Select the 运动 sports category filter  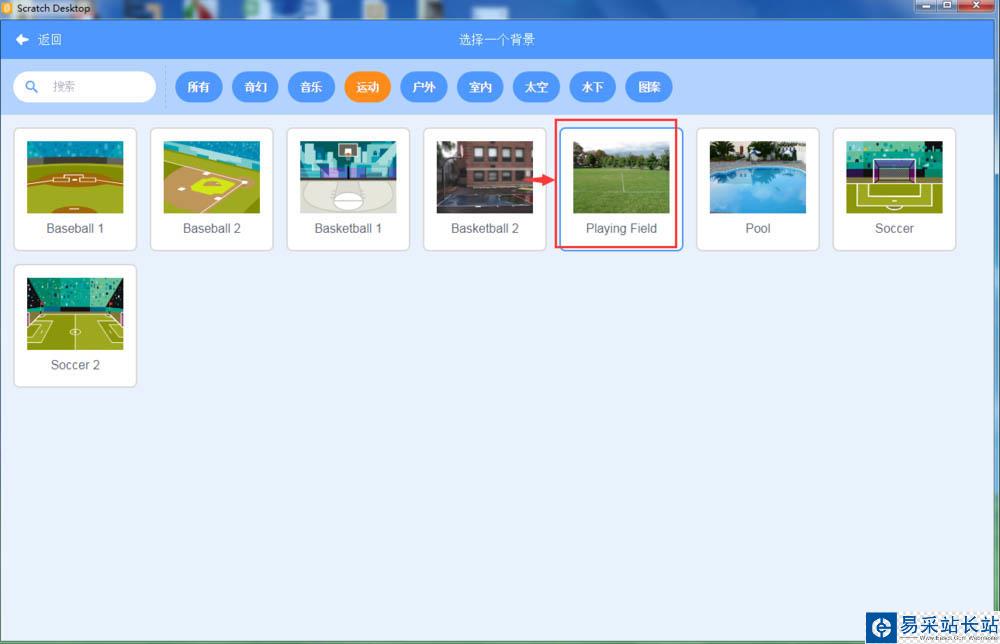coord(367,87)
